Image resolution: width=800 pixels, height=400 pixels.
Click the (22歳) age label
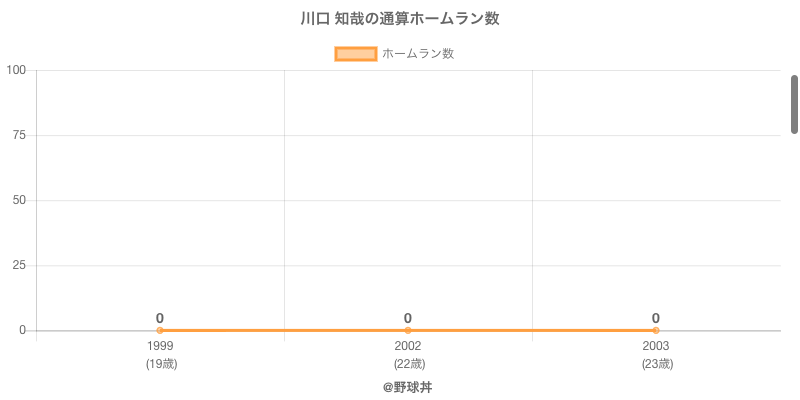point(408,364)
